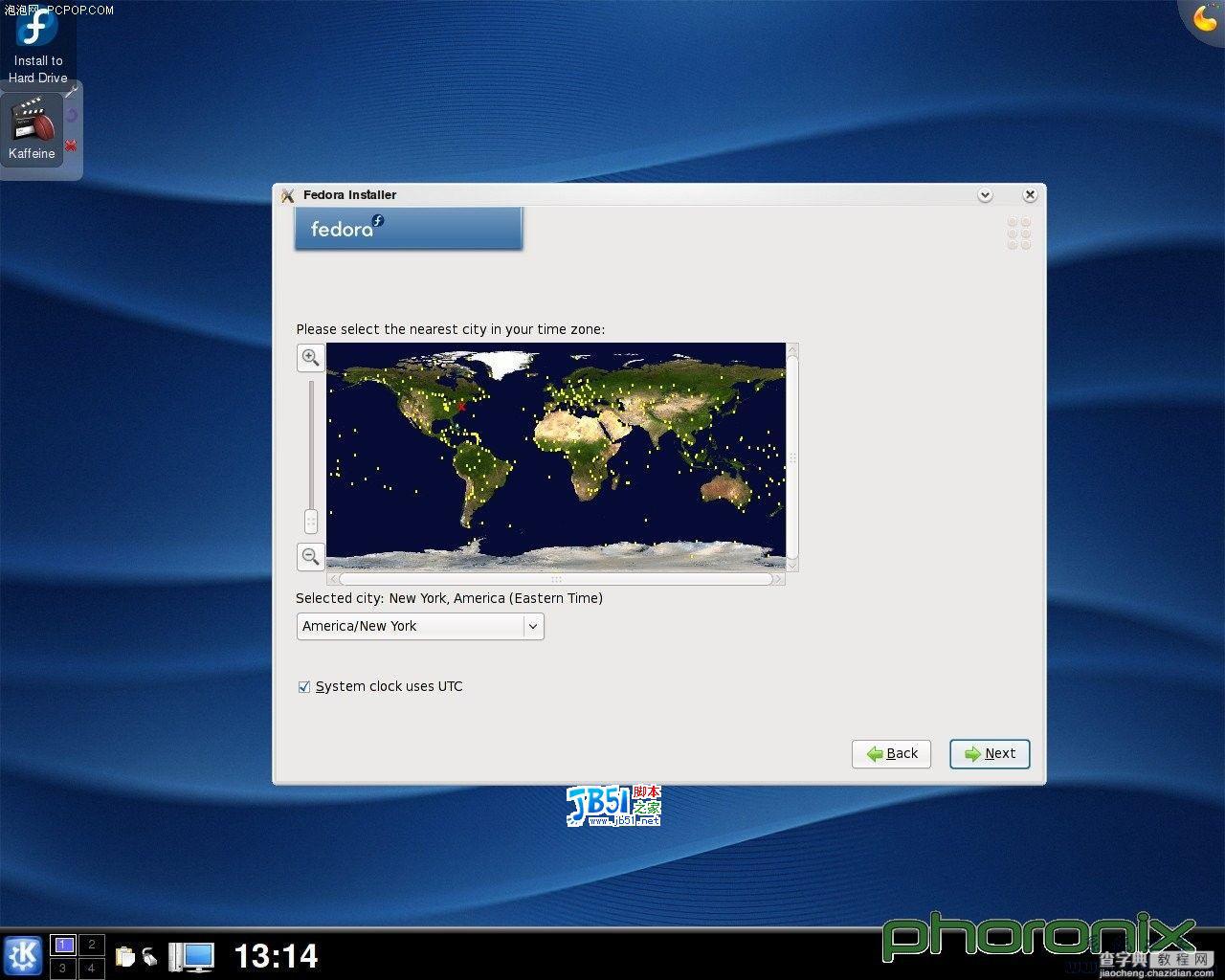Click the world time zone map
The width and height of the screenshot is (1225, 980).
556,457
